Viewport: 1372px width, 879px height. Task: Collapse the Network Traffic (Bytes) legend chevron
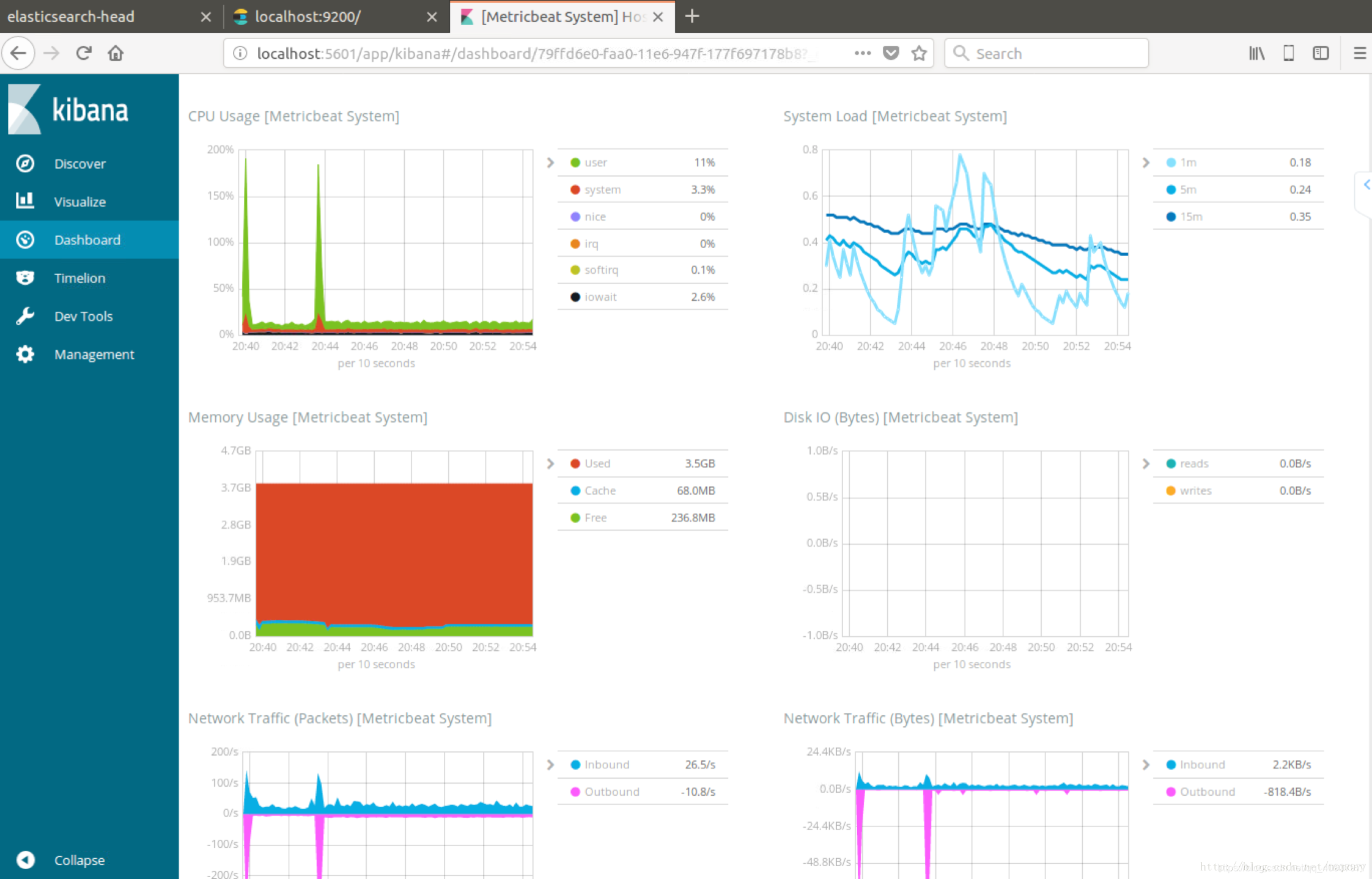coord(1146,765)
